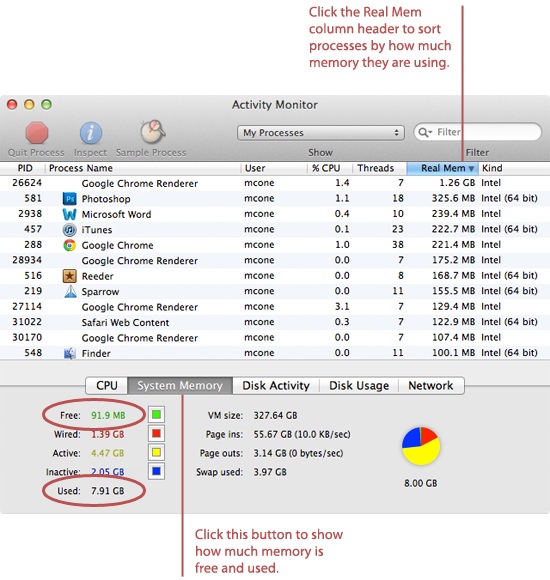The image size is (550, 580).
Task: Open the My Processes dropdown
Action: 321,133
